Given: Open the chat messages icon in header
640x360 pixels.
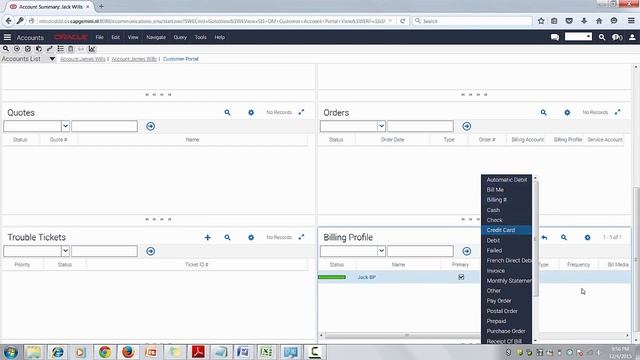Looking at the screenshot, I should pyautogui.click(x=555, y=37).
